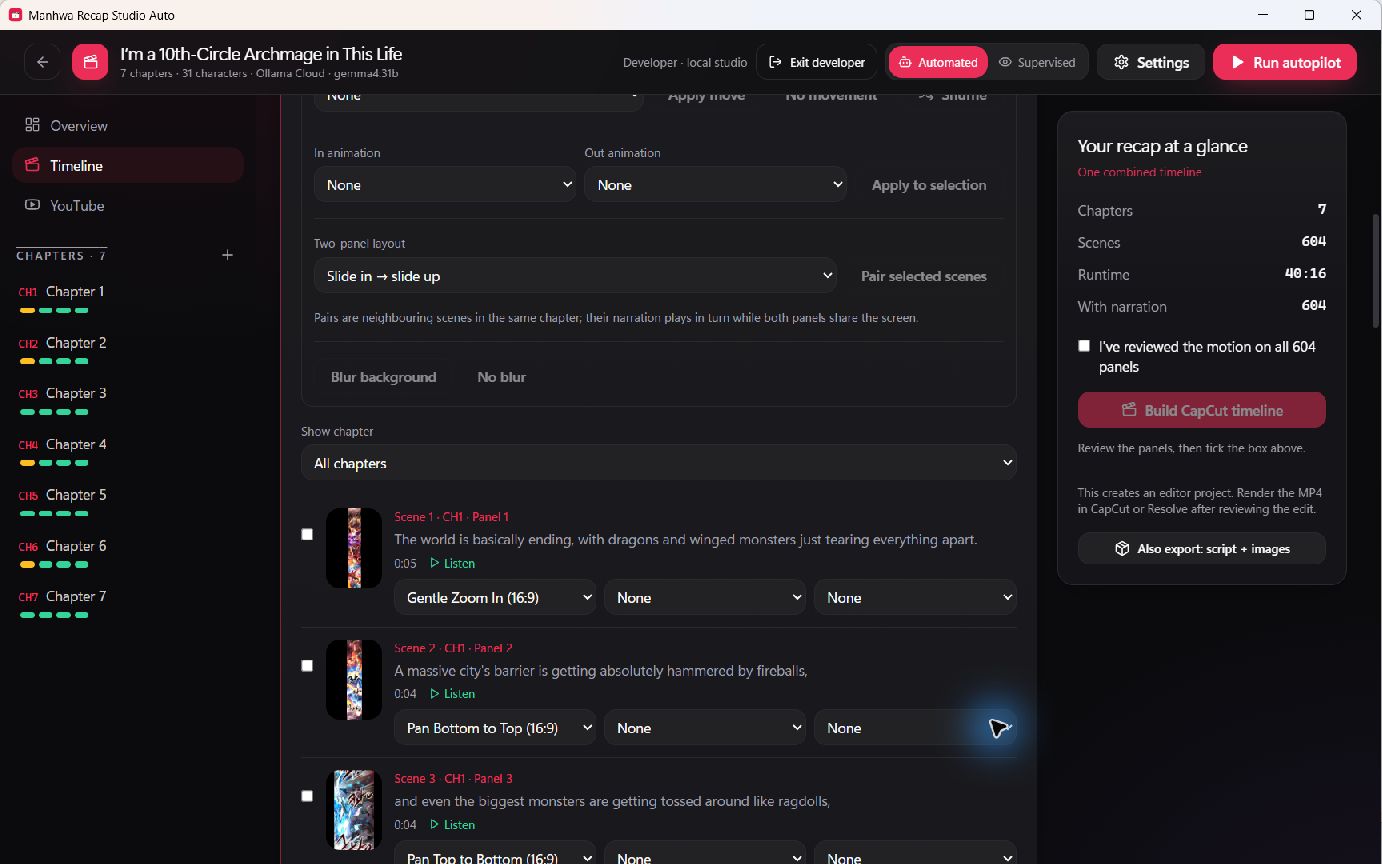Open the Overview section
Screen dimensions: 1382x864
(x=128, y=125)
